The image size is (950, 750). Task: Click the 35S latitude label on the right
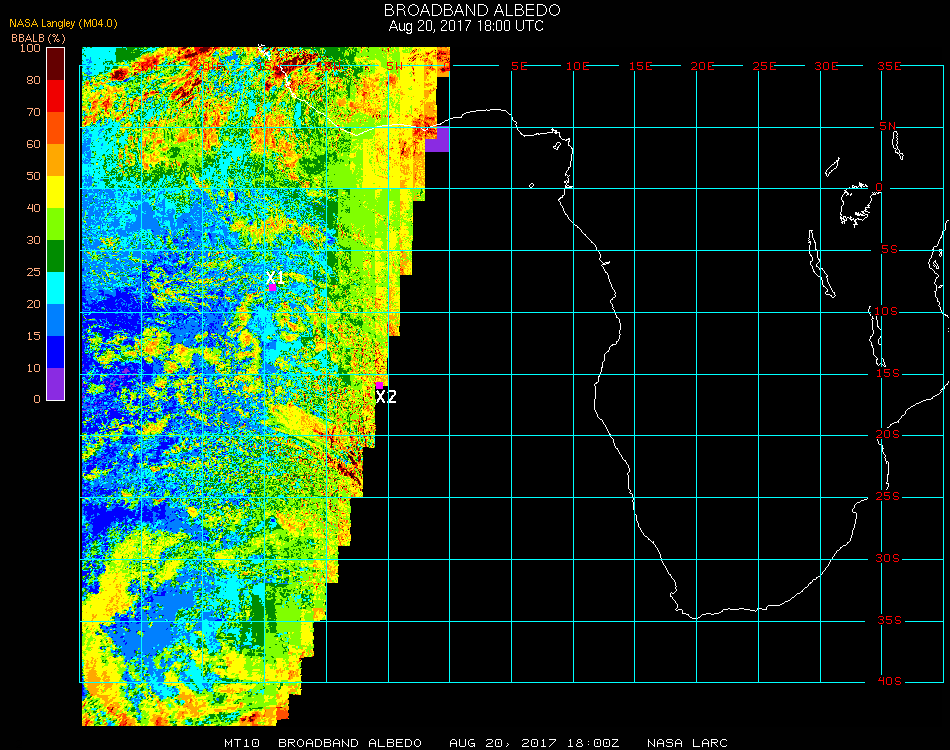coord(889,620)
